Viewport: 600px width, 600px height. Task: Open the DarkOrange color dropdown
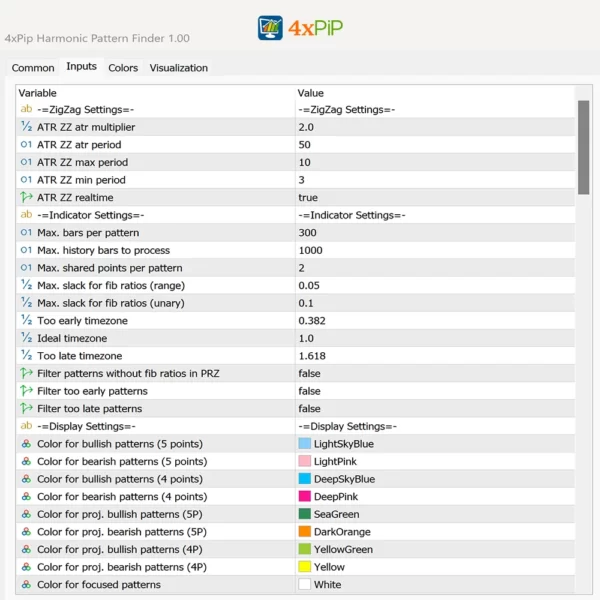pyautogui.click(x=341, y=531)
